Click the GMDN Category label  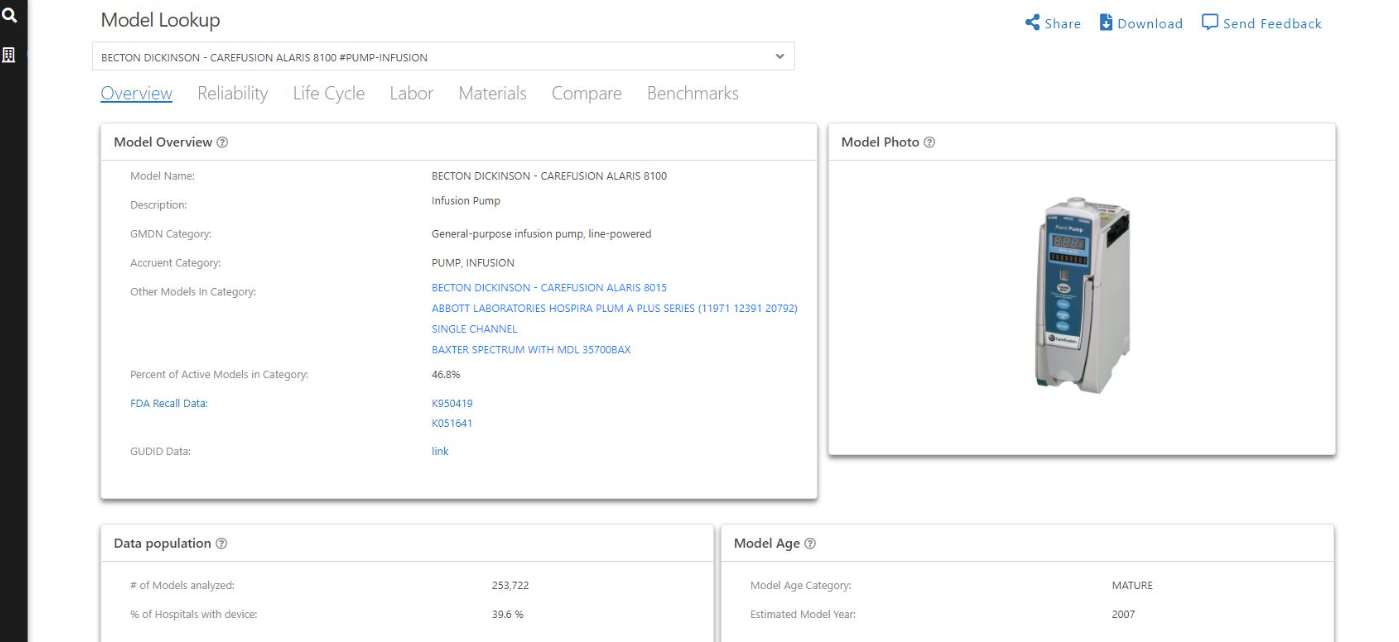[171, 234]
